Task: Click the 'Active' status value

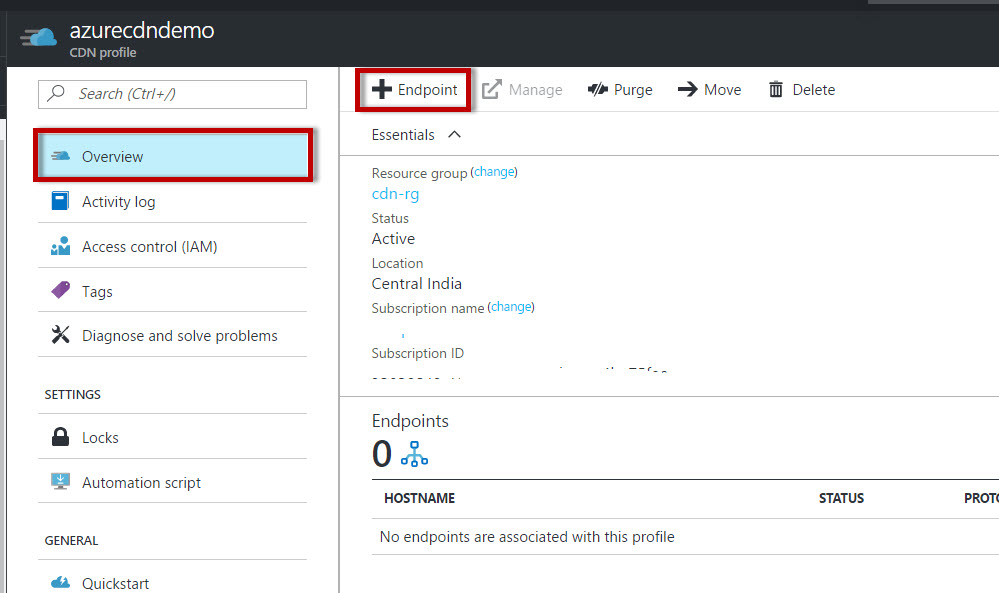Action: click(x=393, y=239)
